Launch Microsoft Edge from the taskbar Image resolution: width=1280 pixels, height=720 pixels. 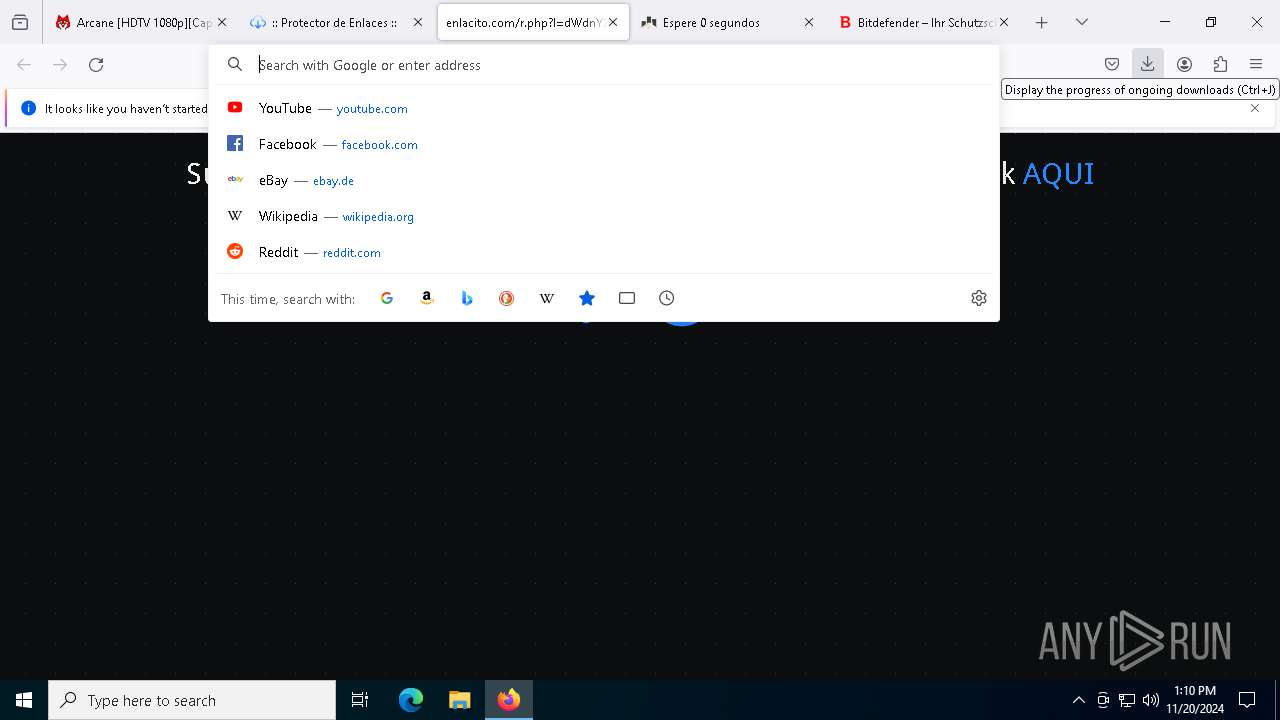coord(411,700)
